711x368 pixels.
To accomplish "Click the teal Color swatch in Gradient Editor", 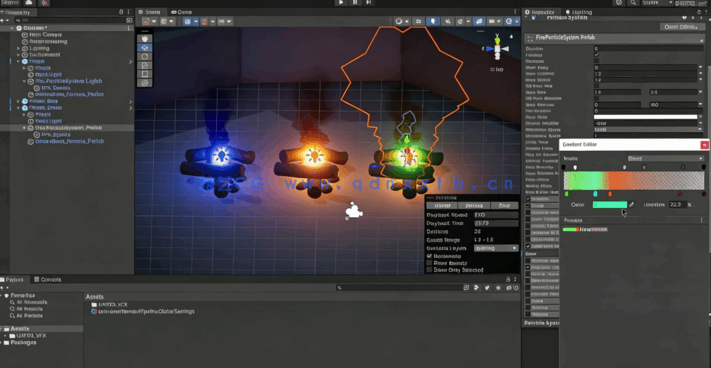I will click(609, 205).
